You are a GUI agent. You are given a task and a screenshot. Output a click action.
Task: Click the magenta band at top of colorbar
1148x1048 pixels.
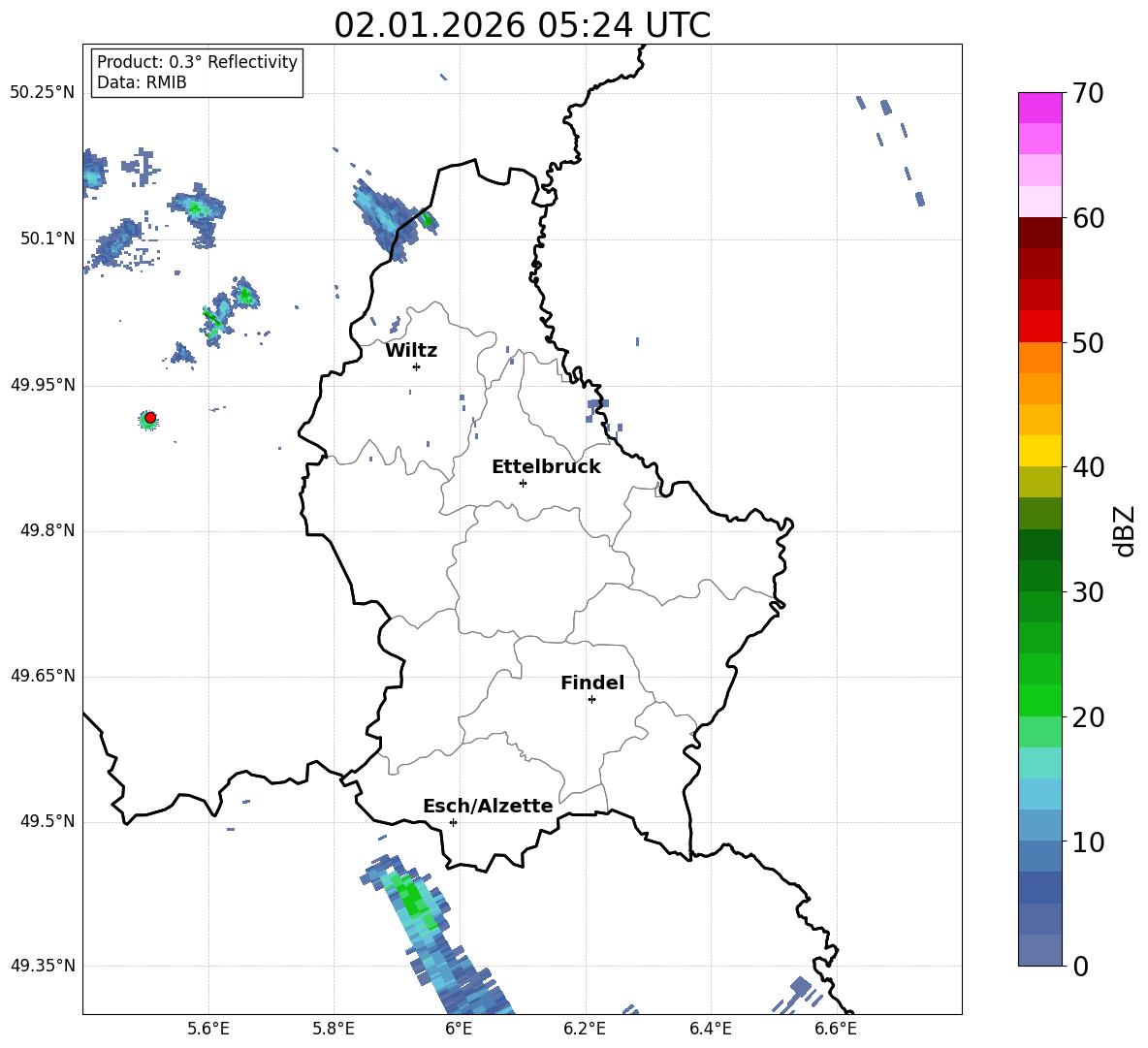pos(1039,108)
